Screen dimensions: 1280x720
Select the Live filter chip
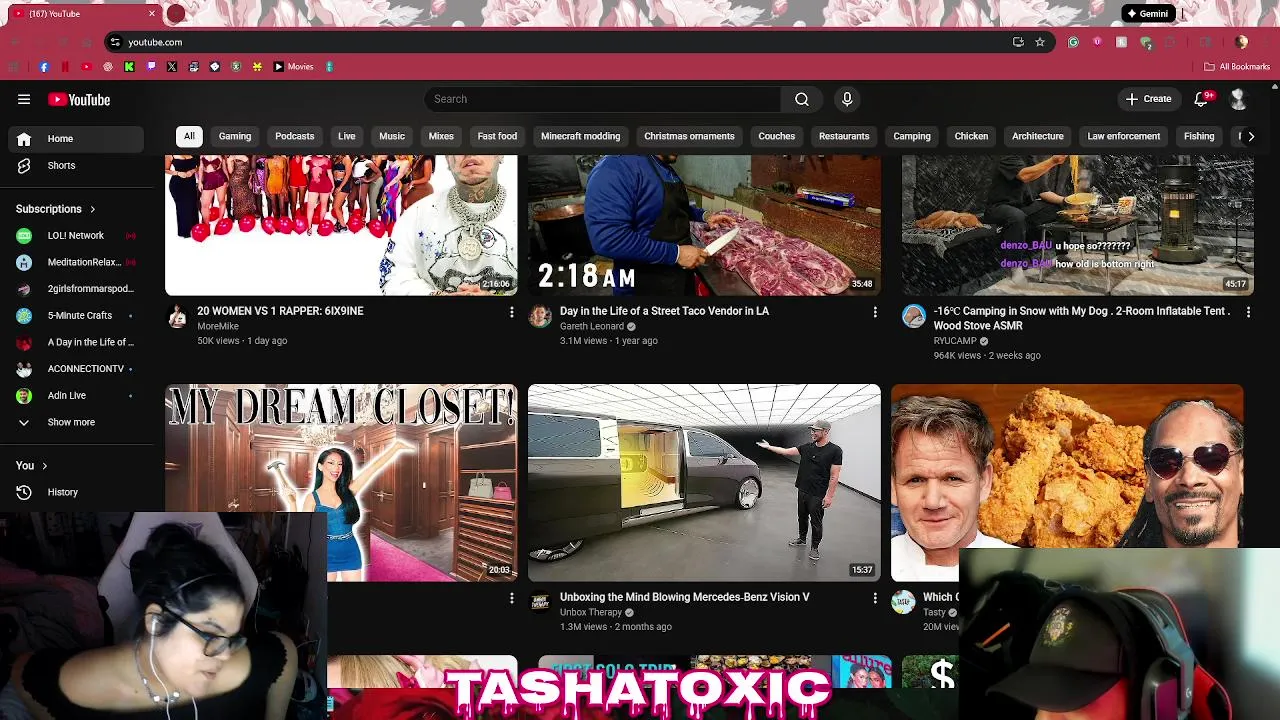click(347, 136)
